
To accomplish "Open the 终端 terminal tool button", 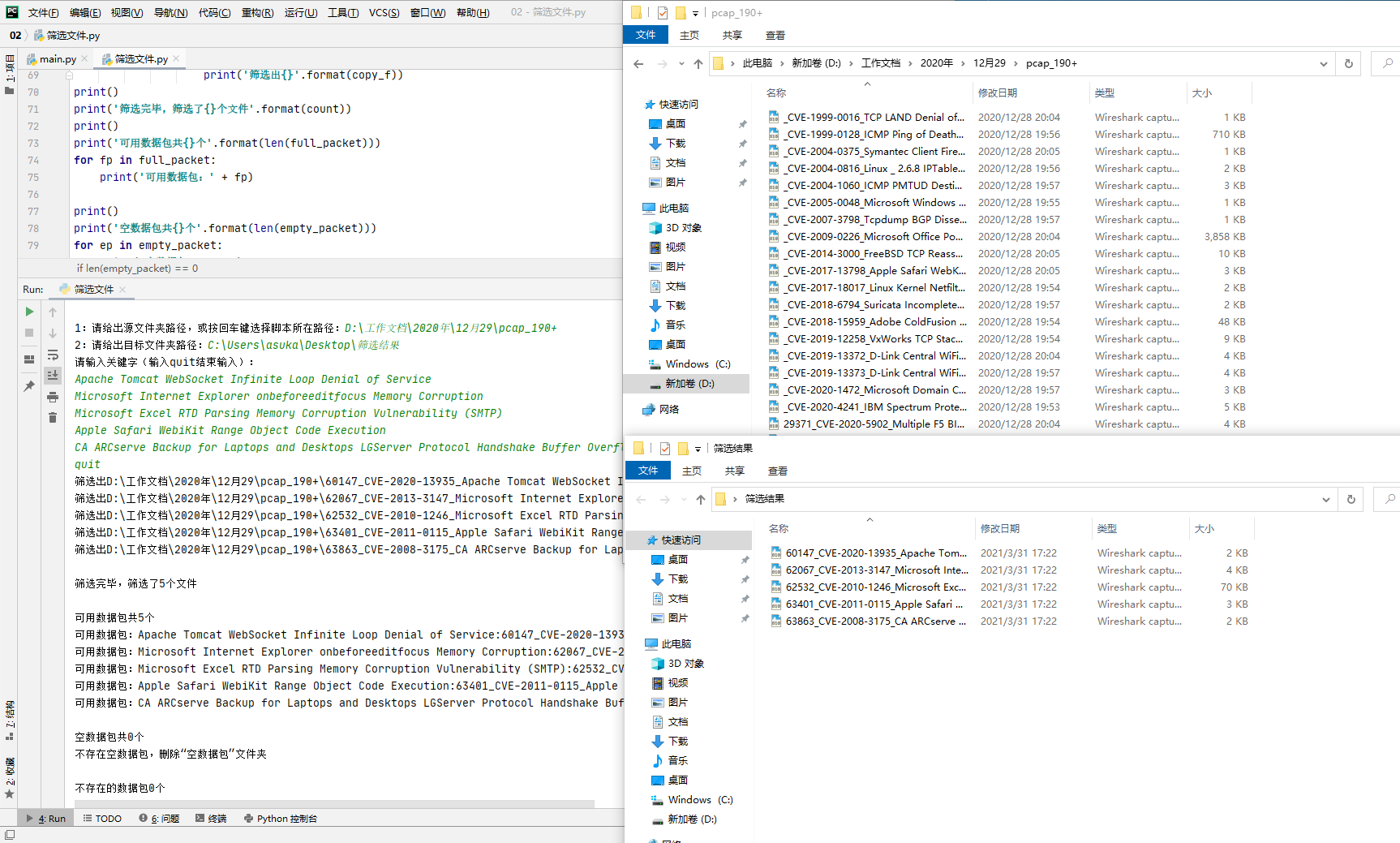I will pyautogui.click(x=211, y=819).
